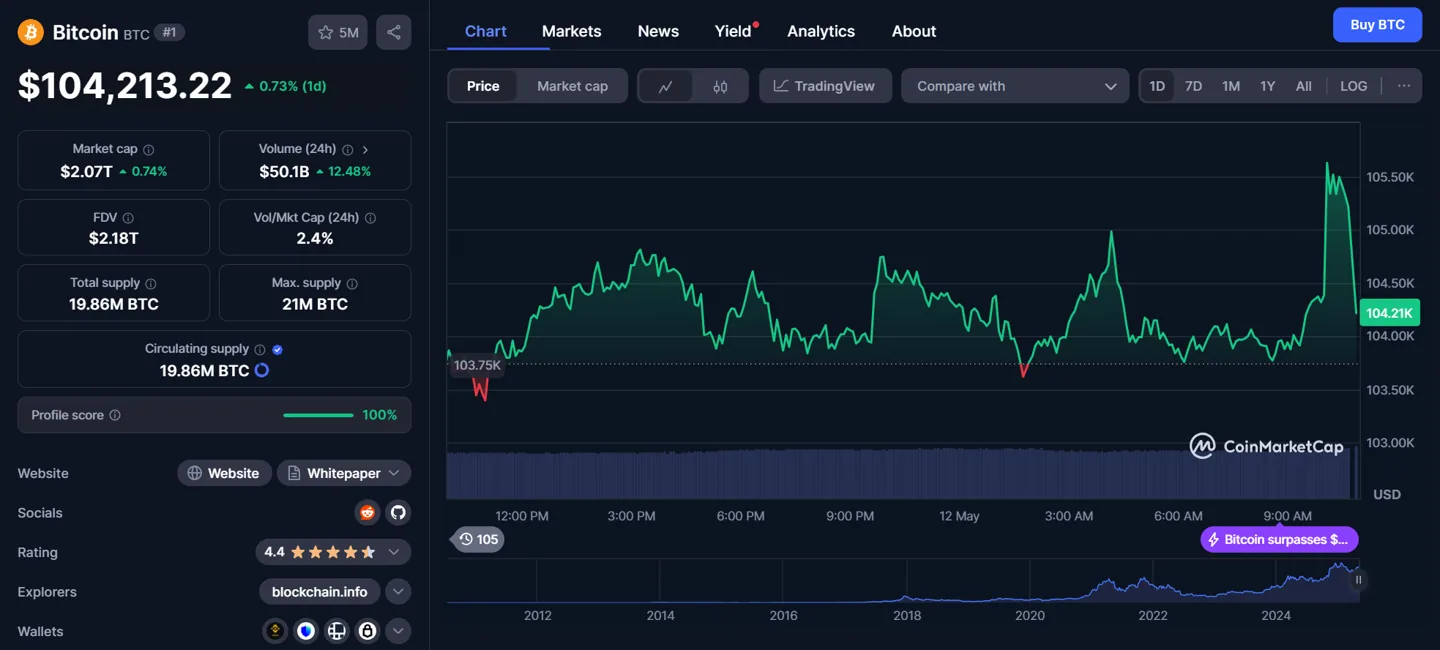This screenshot has width=1440, height=650.
Task: Switch to line chart view
Action: (666, 86)
